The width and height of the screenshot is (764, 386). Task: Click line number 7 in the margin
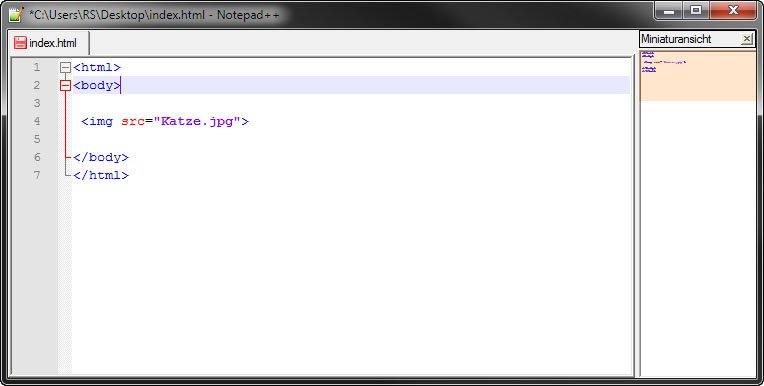[37, 175]
